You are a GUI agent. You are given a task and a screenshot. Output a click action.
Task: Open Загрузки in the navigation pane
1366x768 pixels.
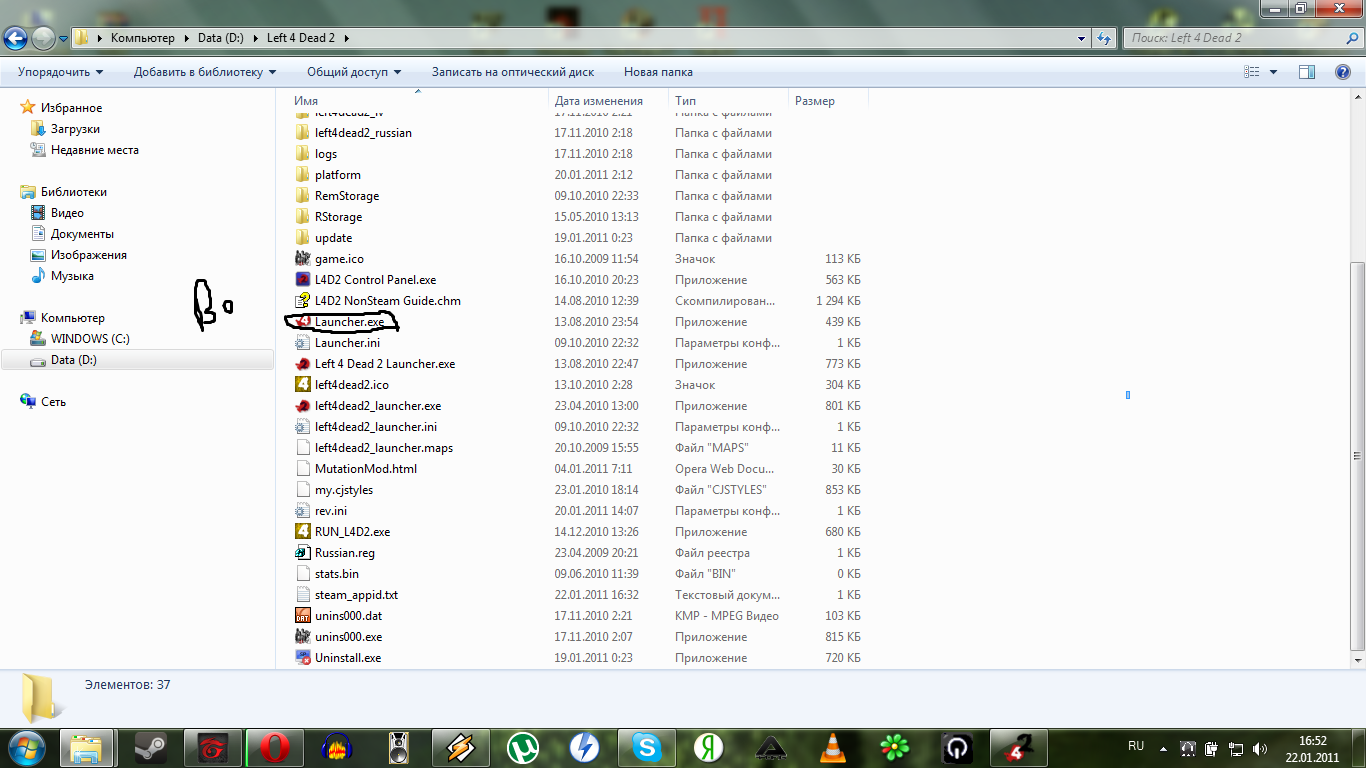coord(75,129)
